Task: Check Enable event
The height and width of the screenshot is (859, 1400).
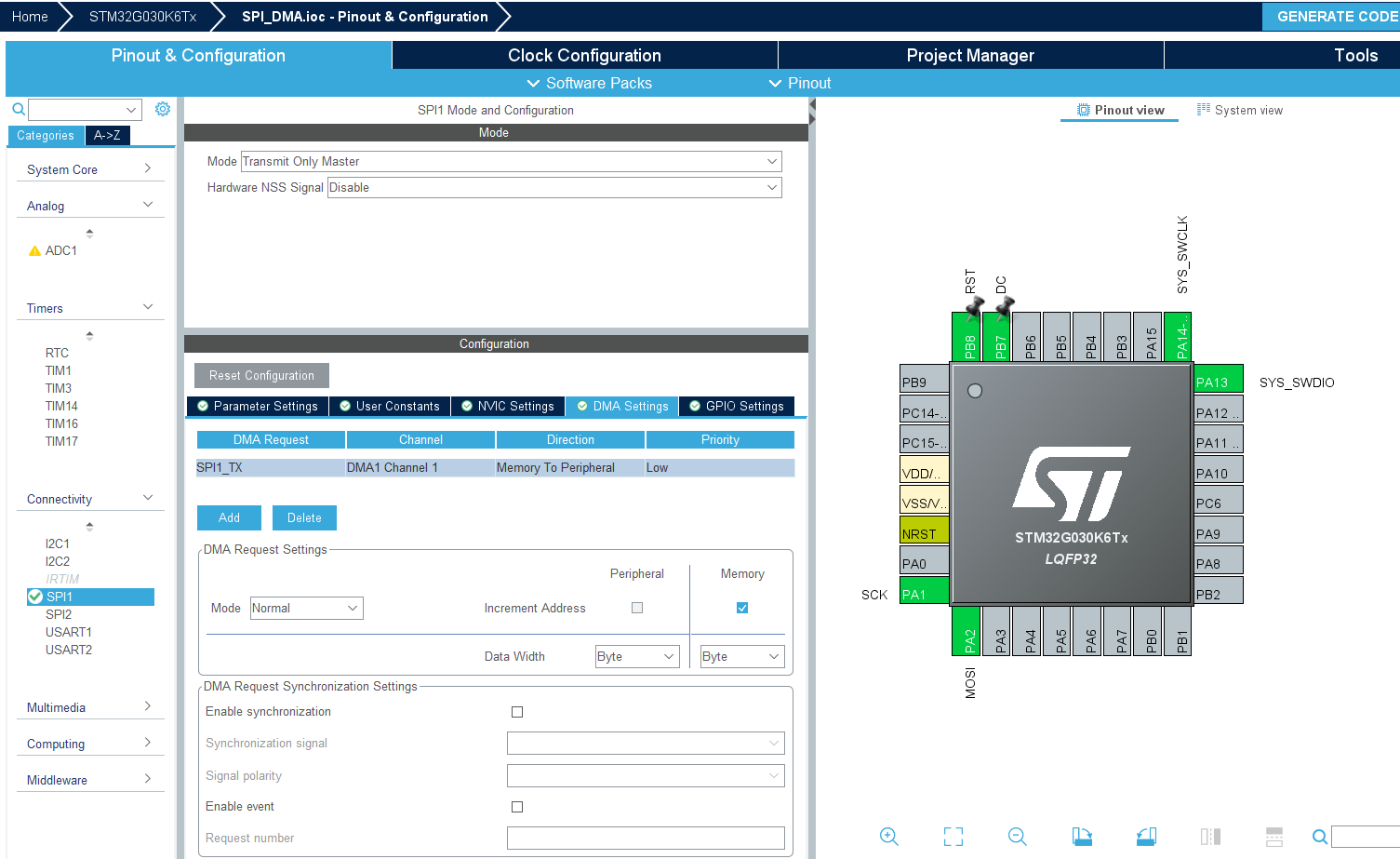Action: pyautogui.click(x=517, y=807)
